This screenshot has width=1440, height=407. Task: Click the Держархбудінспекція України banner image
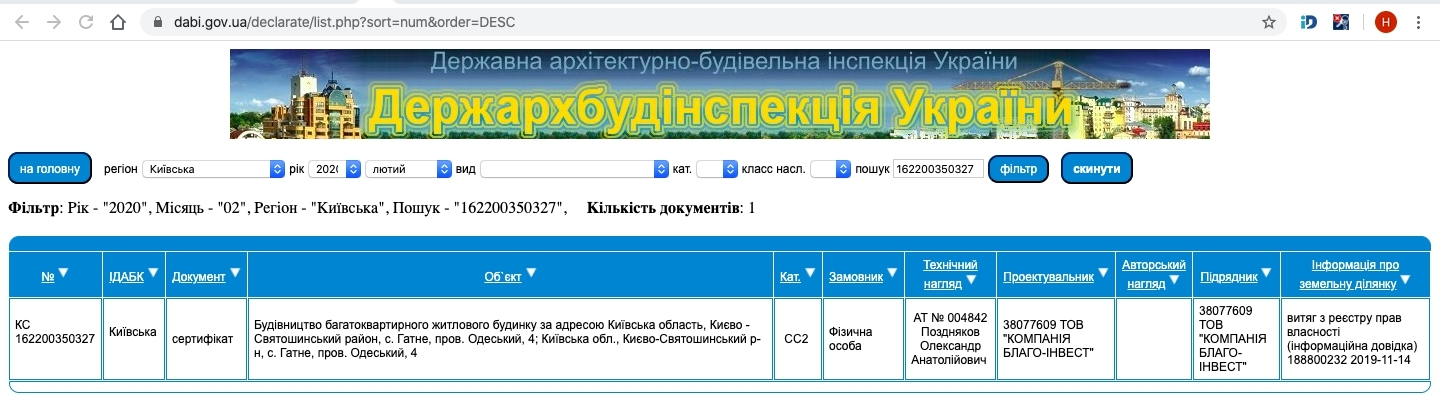719,94
